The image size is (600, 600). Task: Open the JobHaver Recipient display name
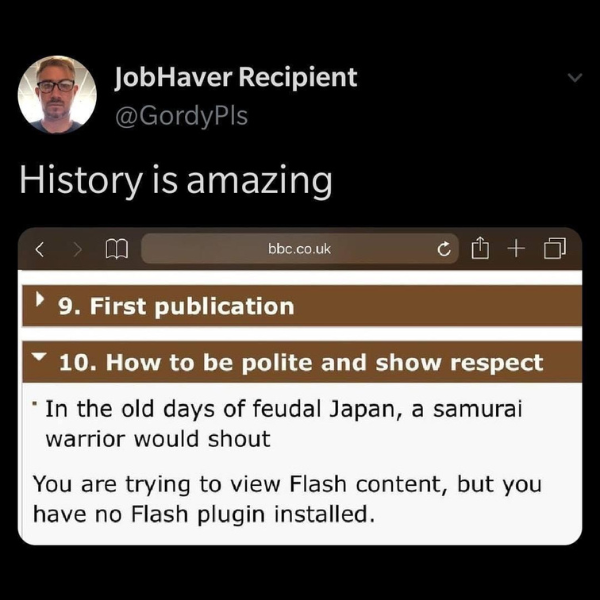pyautogui.click(x=236, y=76)
